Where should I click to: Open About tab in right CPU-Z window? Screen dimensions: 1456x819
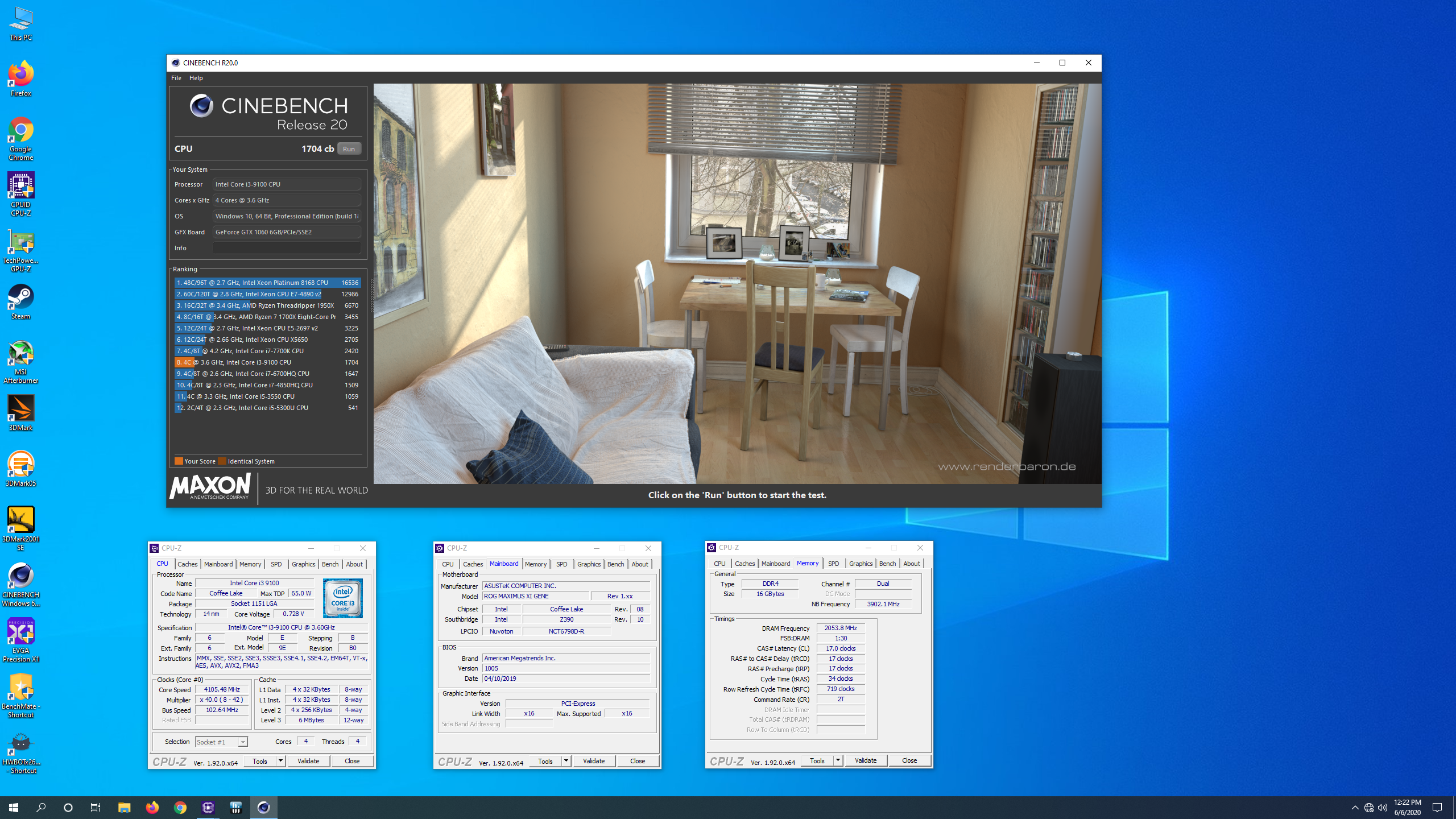[911, 564]
